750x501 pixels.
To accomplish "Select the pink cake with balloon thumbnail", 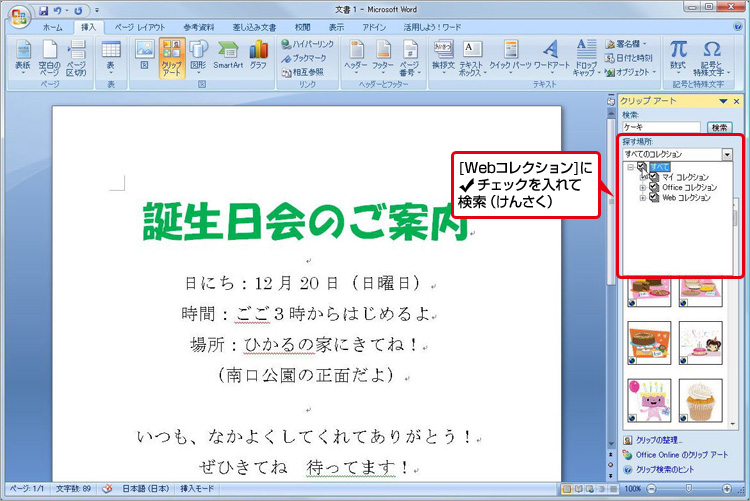I will (649, 401).
